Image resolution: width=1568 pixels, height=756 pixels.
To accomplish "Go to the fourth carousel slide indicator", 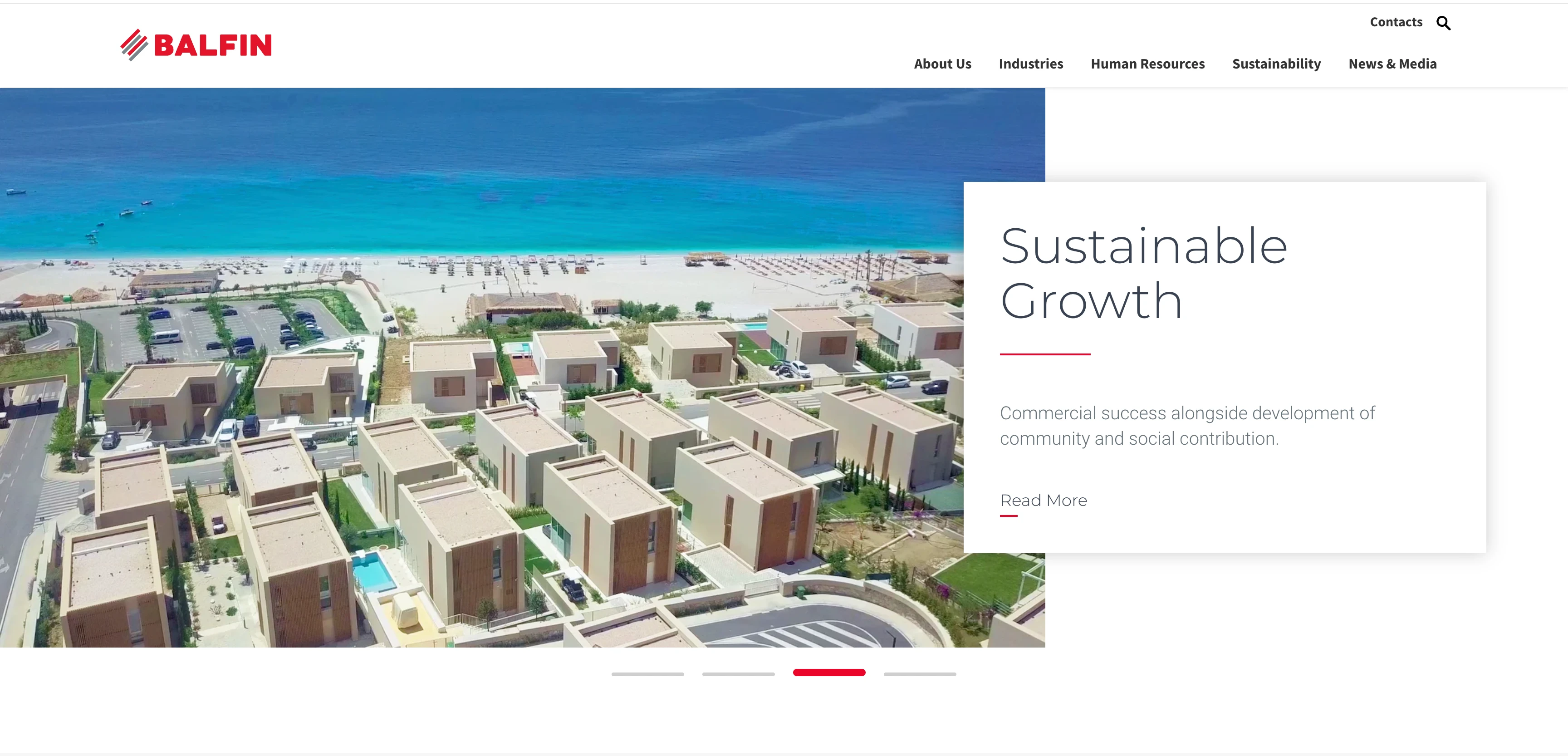I will click(920, 674).
